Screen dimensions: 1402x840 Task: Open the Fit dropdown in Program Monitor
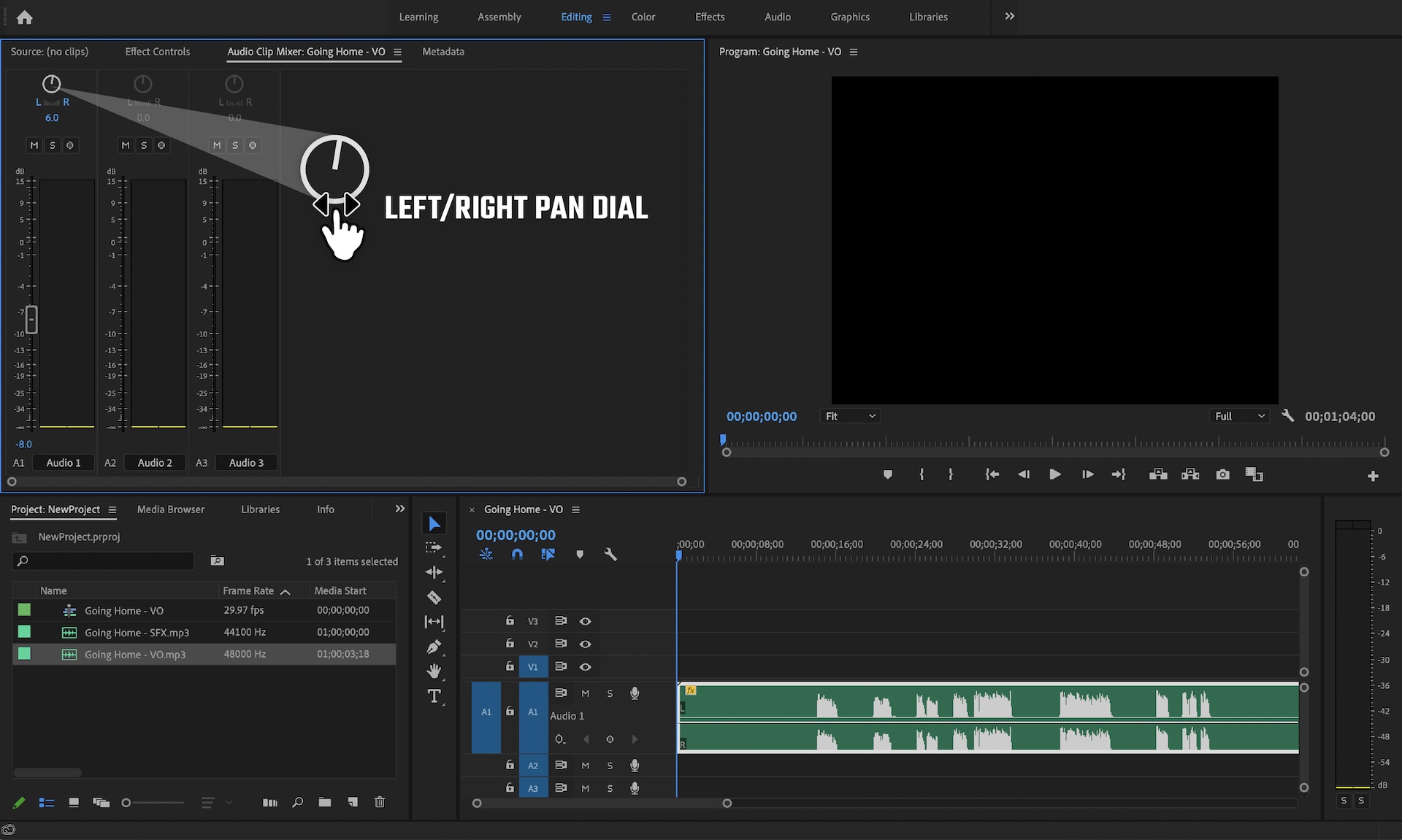click(849, 416)
